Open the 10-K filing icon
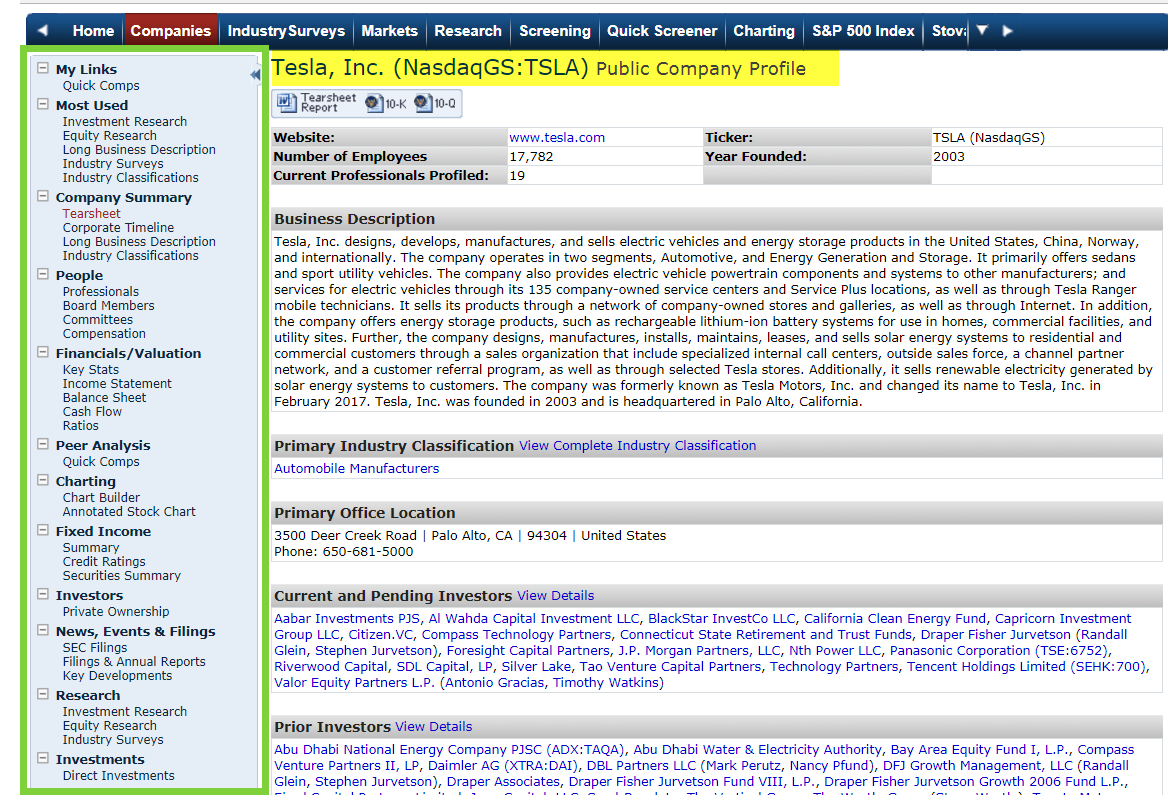 385,104
